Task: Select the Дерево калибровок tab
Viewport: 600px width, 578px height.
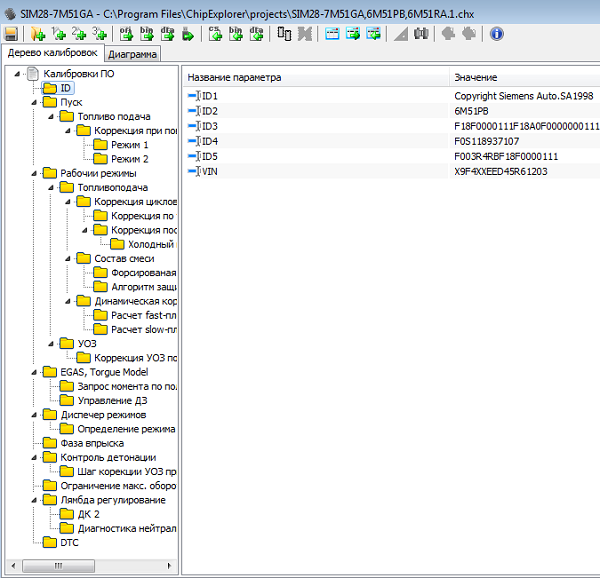Action: (52, 54)
